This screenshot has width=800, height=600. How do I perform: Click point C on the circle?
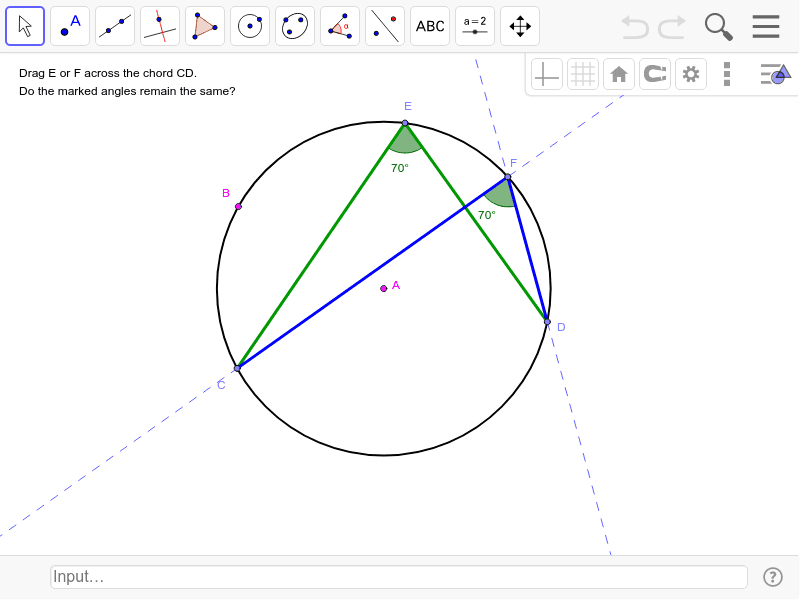click(x=237, y=368)
